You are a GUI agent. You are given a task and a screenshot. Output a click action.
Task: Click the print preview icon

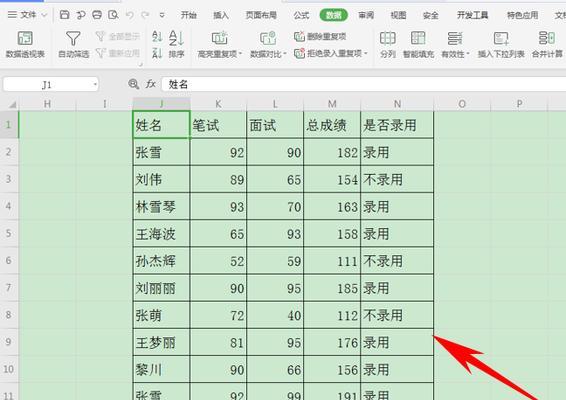point(113,15)
